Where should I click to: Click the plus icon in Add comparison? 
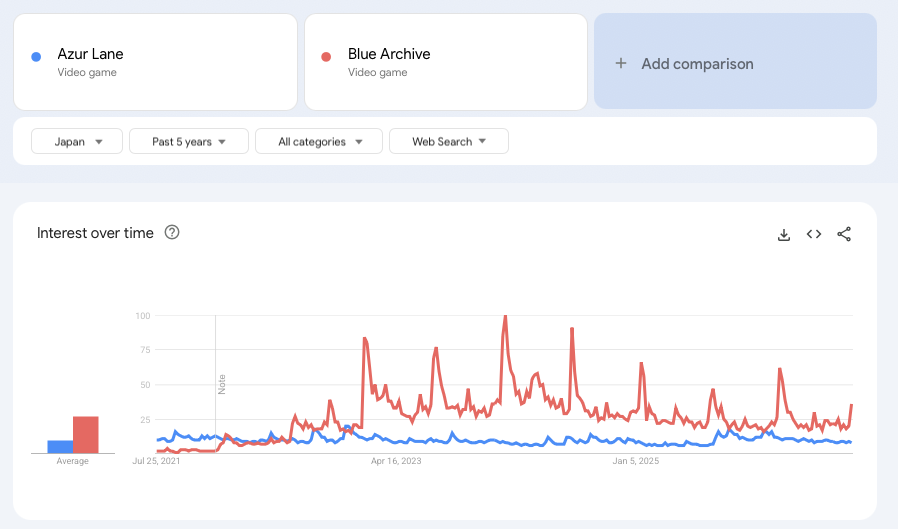pos(621,64)
